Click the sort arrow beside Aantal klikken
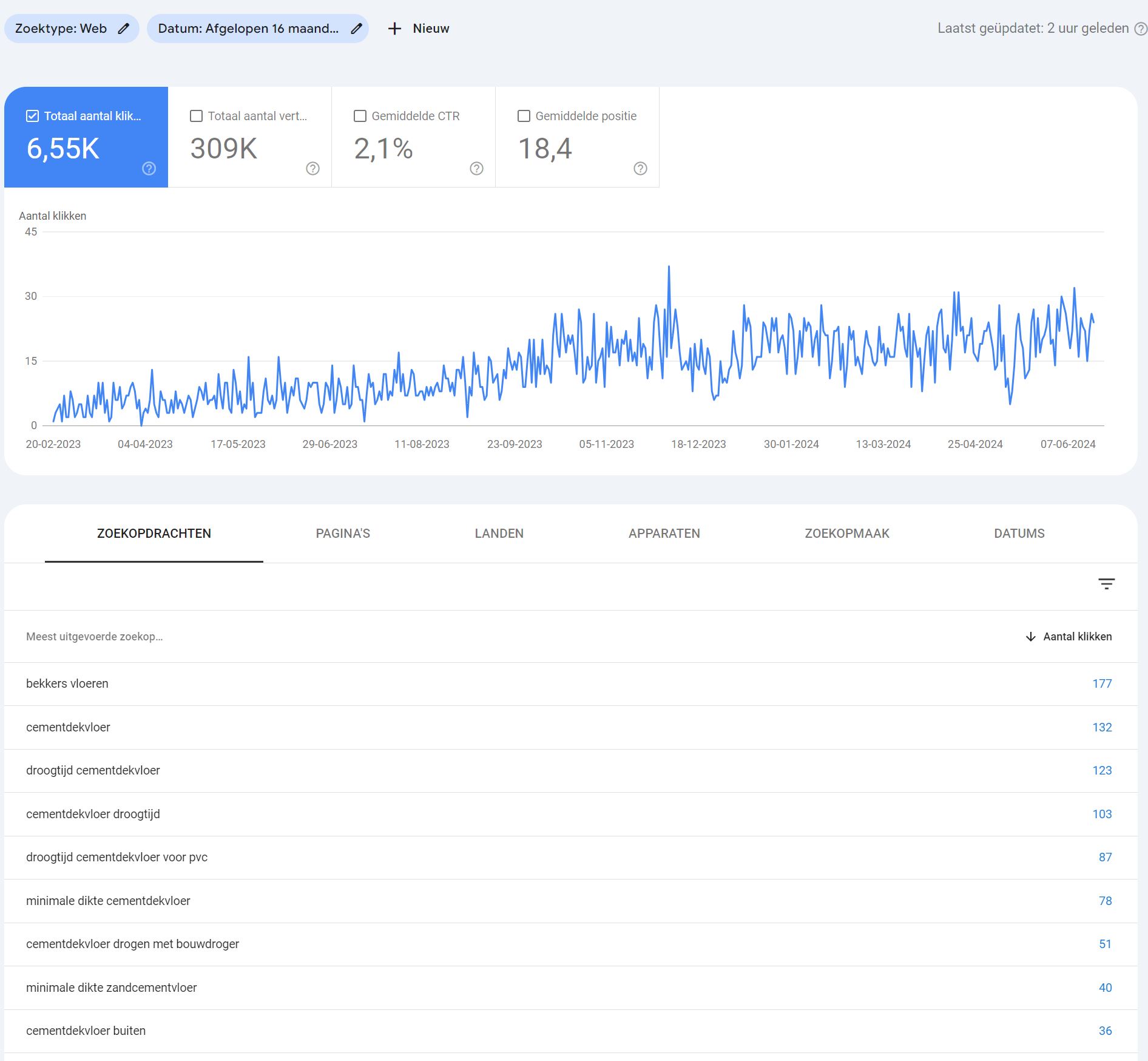Screen dimensions: 1148x1061 (1030, 637)
